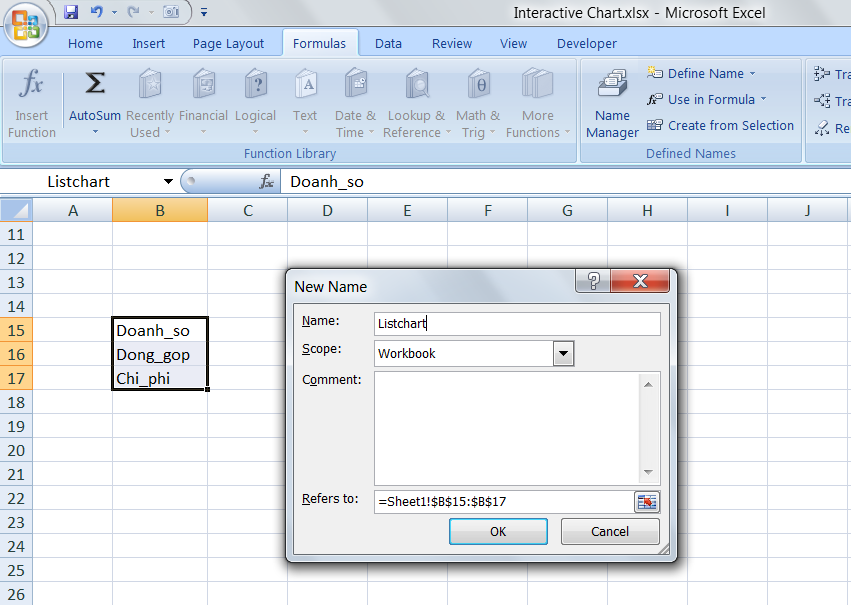Viewport: 851px width, 605px height.
Task: Expand the Define Name dropdown arrow
Action: (x=753, y=73)
